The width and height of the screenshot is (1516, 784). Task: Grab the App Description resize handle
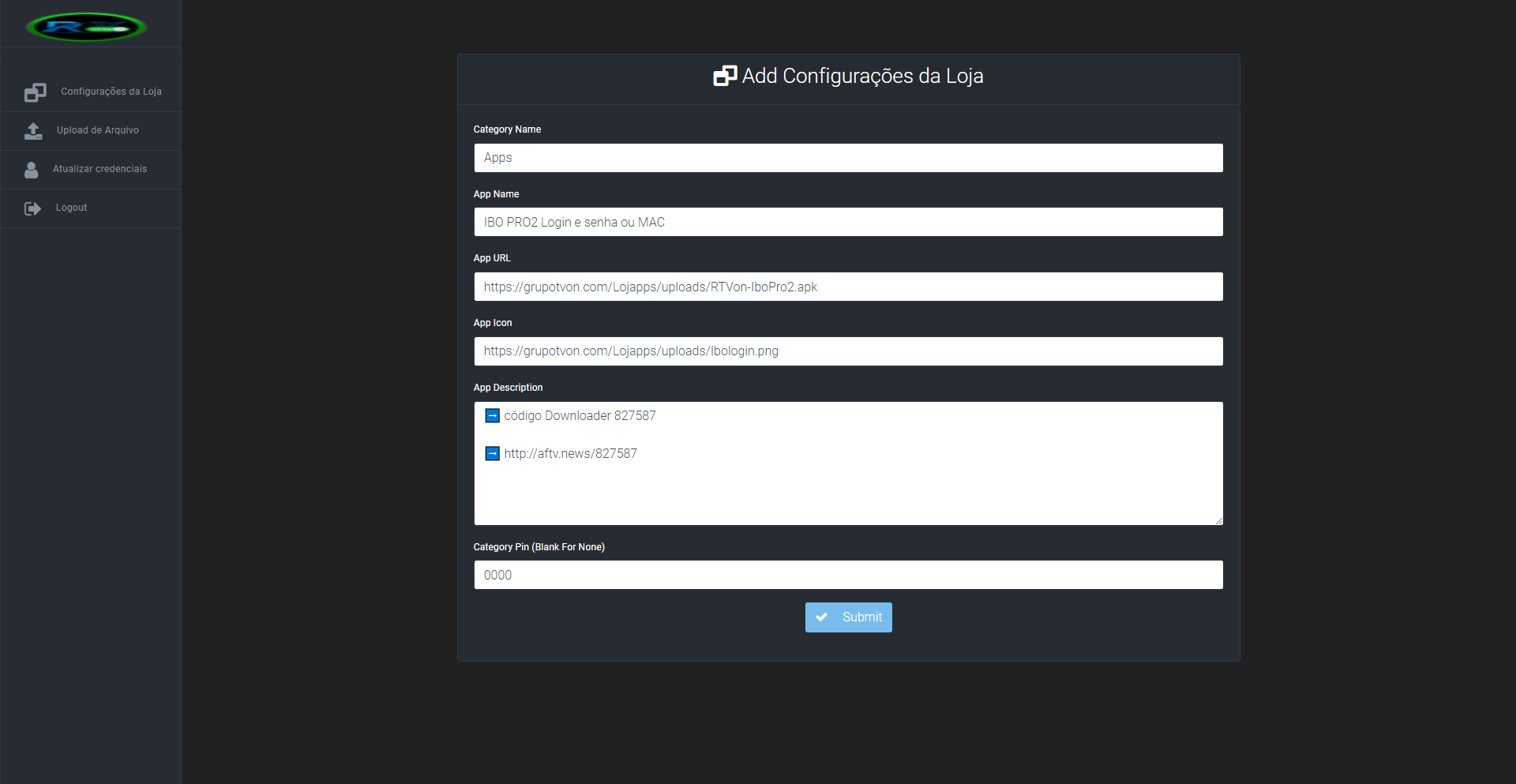point(1218,520)
